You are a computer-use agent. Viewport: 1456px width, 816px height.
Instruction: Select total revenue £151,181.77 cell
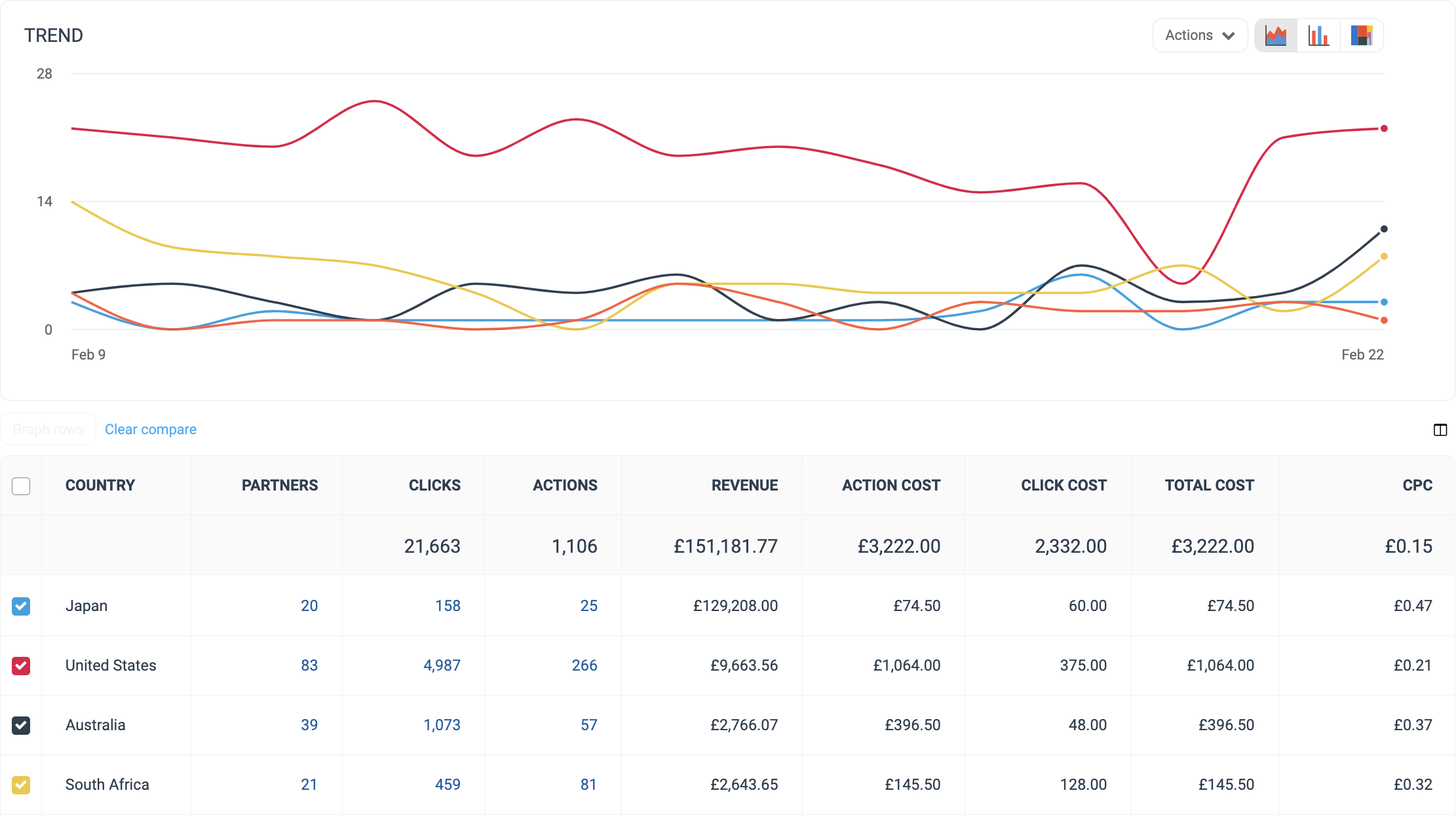pos(712,546)
